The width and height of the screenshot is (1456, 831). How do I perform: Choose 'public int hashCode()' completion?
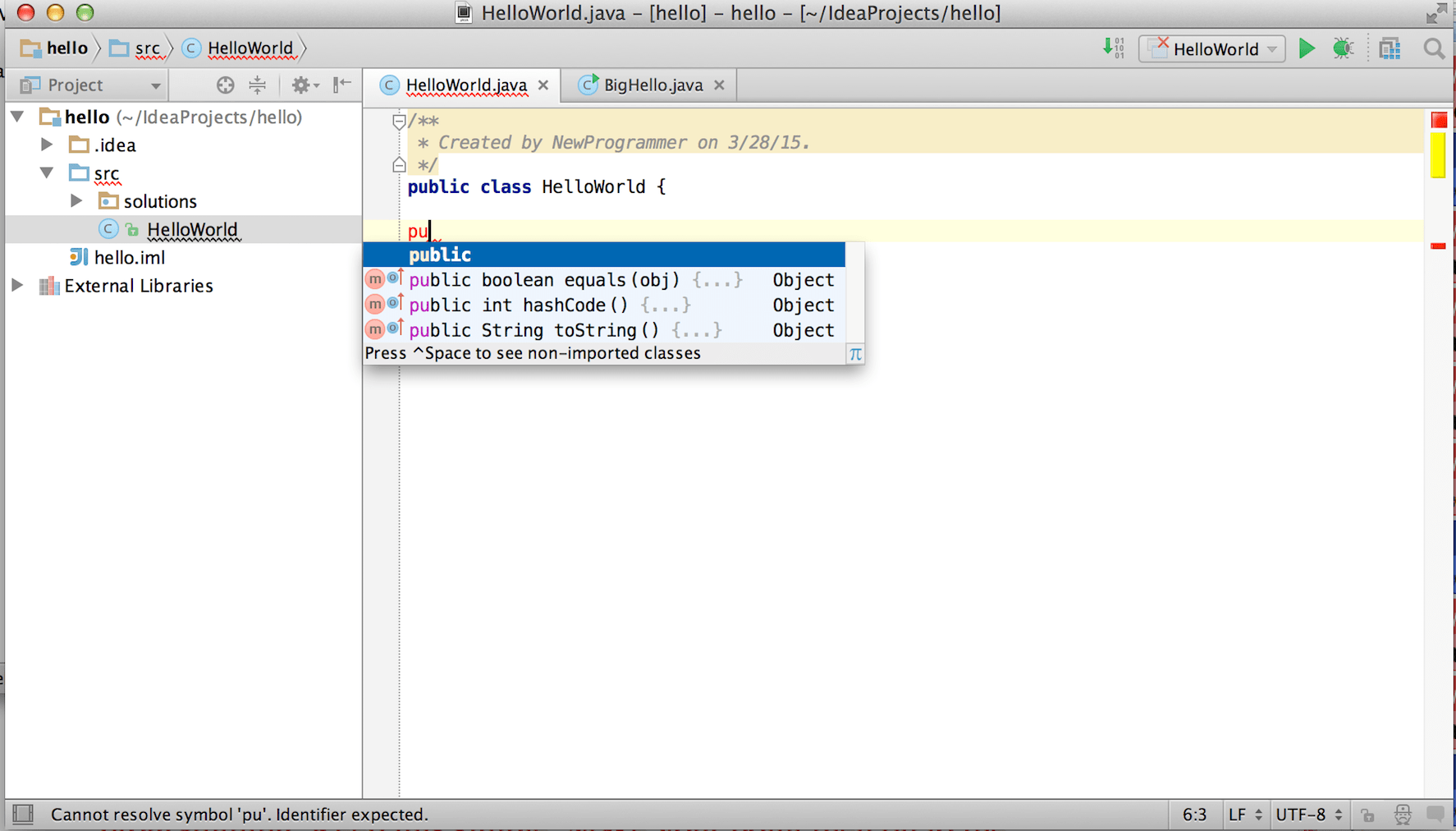(604, 305)
